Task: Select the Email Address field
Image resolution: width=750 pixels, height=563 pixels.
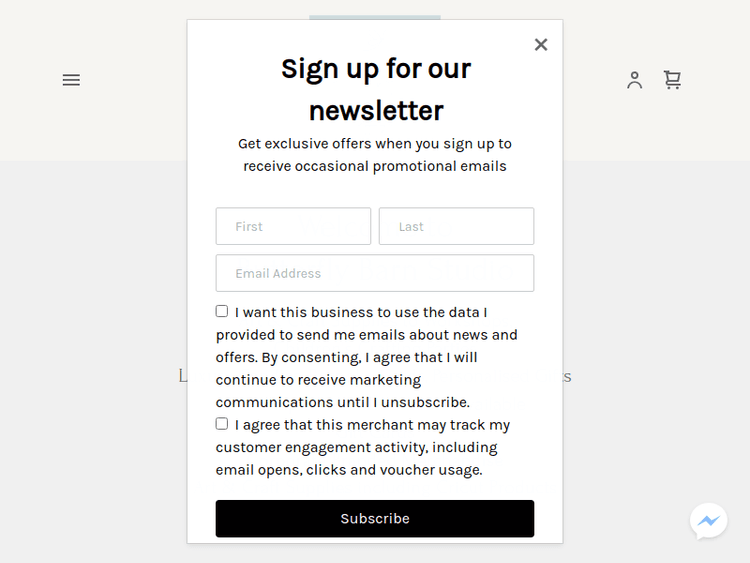Action: [375, 273]
